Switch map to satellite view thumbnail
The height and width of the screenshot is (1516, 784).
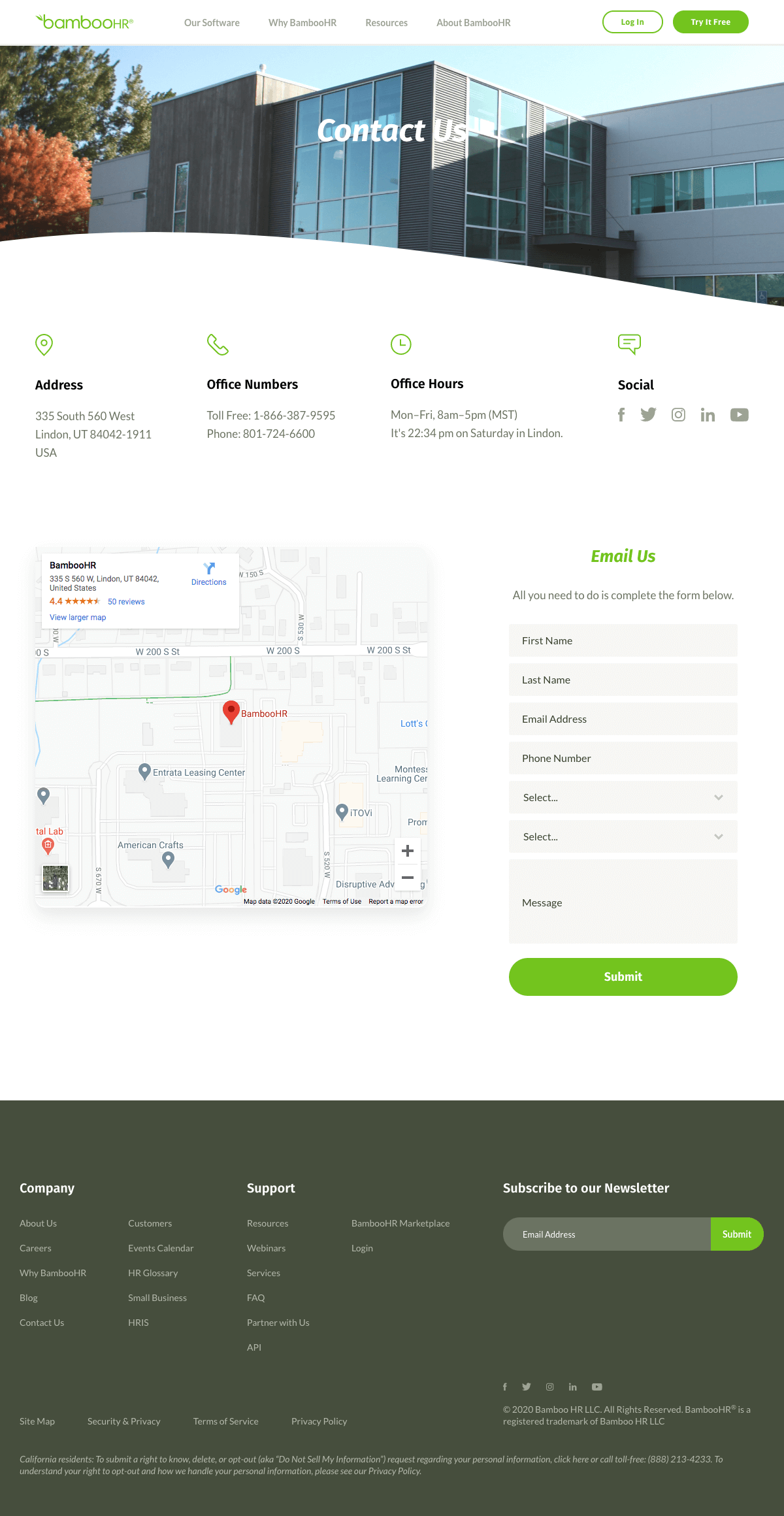pos(56,878)
